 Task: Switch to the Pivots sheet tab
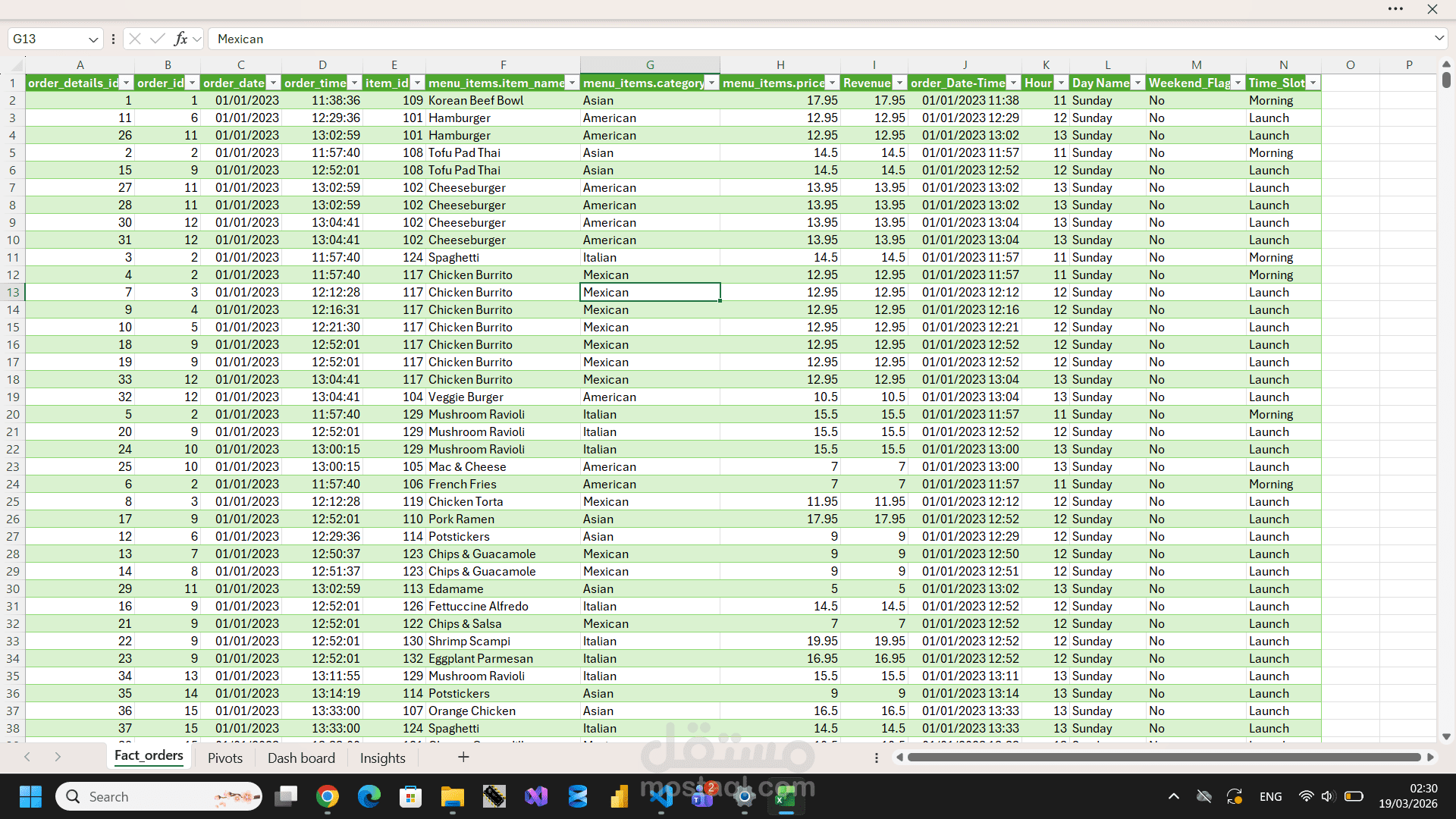coord(225,758)
